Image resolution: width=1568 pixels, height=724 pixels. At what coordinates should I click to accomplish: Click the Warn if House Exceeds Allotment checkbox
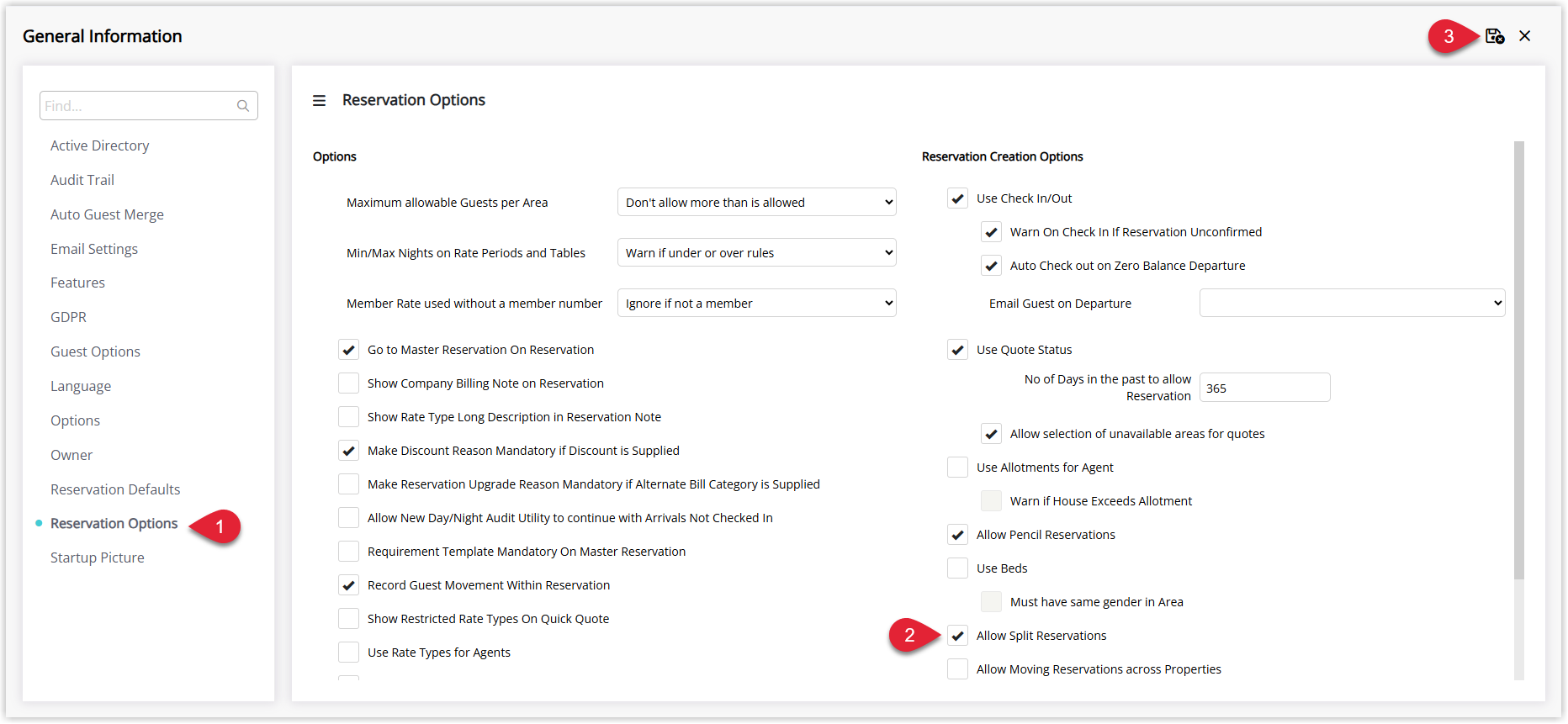pos(992,501)
